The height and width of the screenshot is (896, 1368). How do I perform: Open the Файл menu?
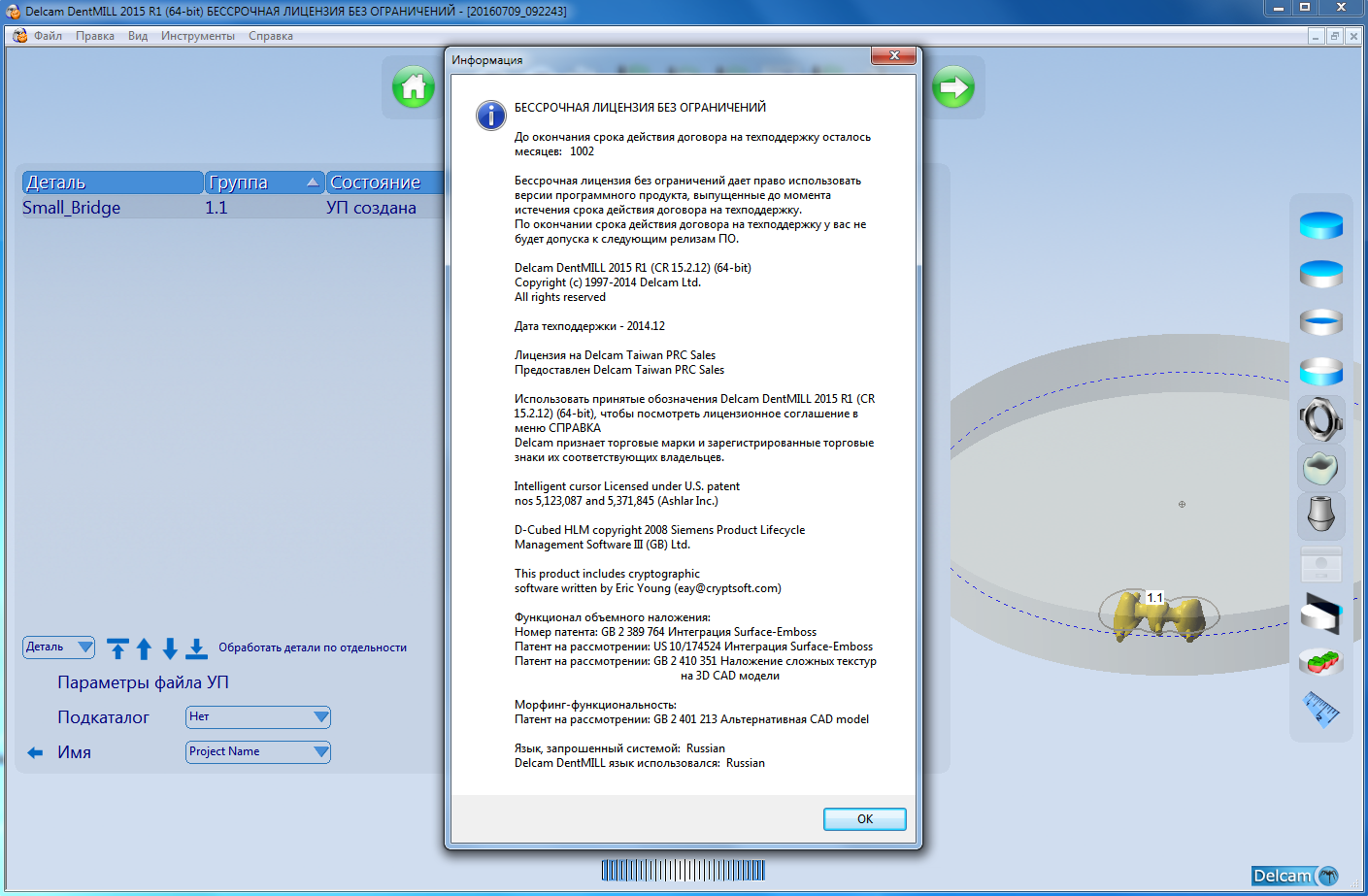click(48, 36)
